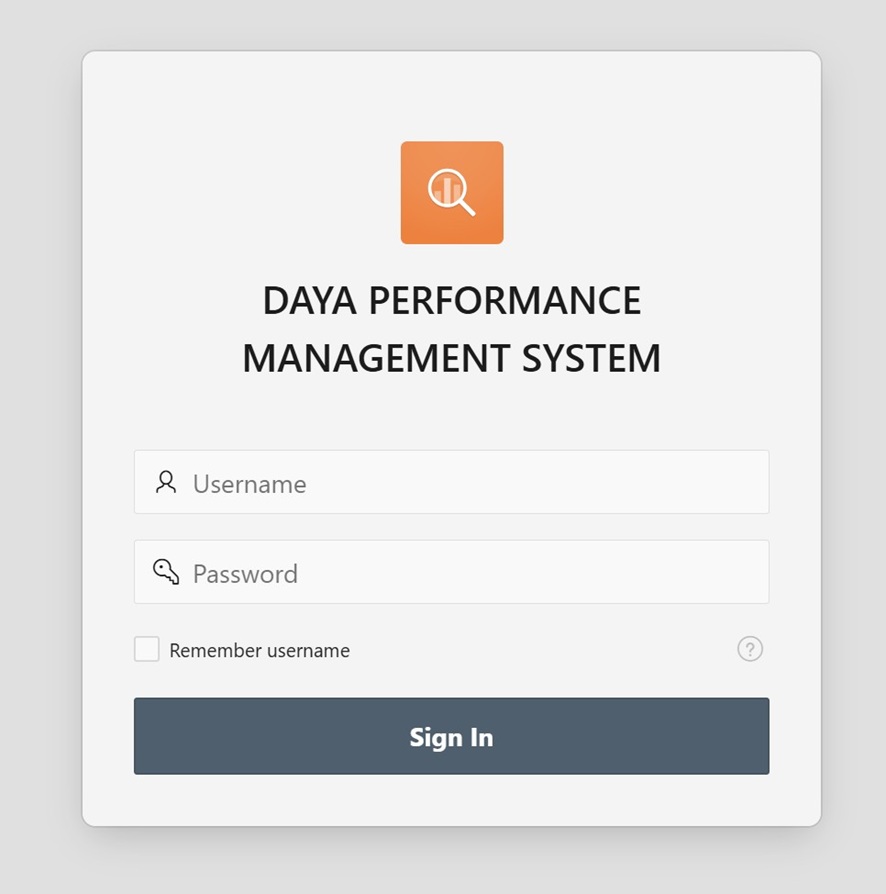Click the gray page background outside the card
Screen dimensions: 886x894
click(40, 450)
